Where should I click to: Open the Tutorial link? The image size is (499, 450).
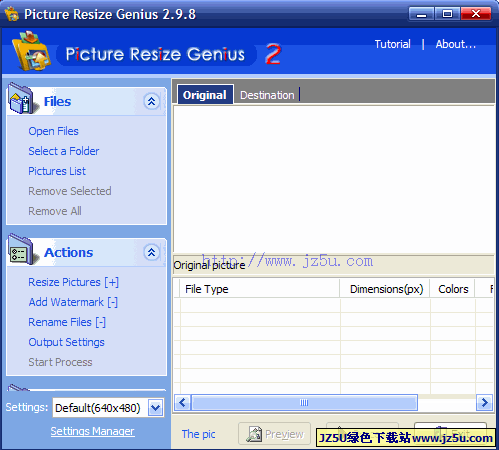pos(392,44)
